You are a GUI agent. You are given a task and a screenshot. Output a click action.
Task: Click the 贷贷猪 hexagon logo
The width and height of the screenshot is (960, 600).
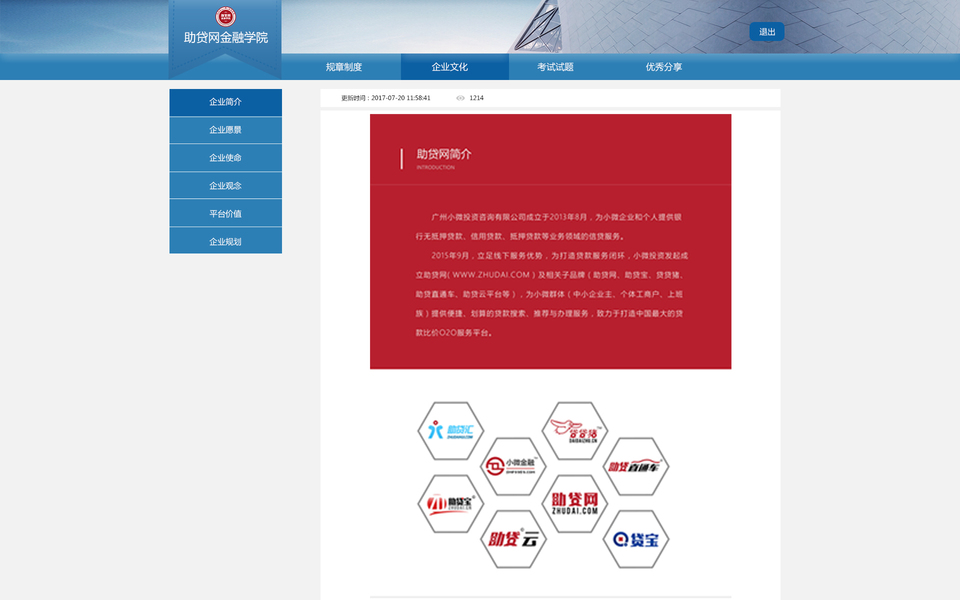(x=575, y=431)
